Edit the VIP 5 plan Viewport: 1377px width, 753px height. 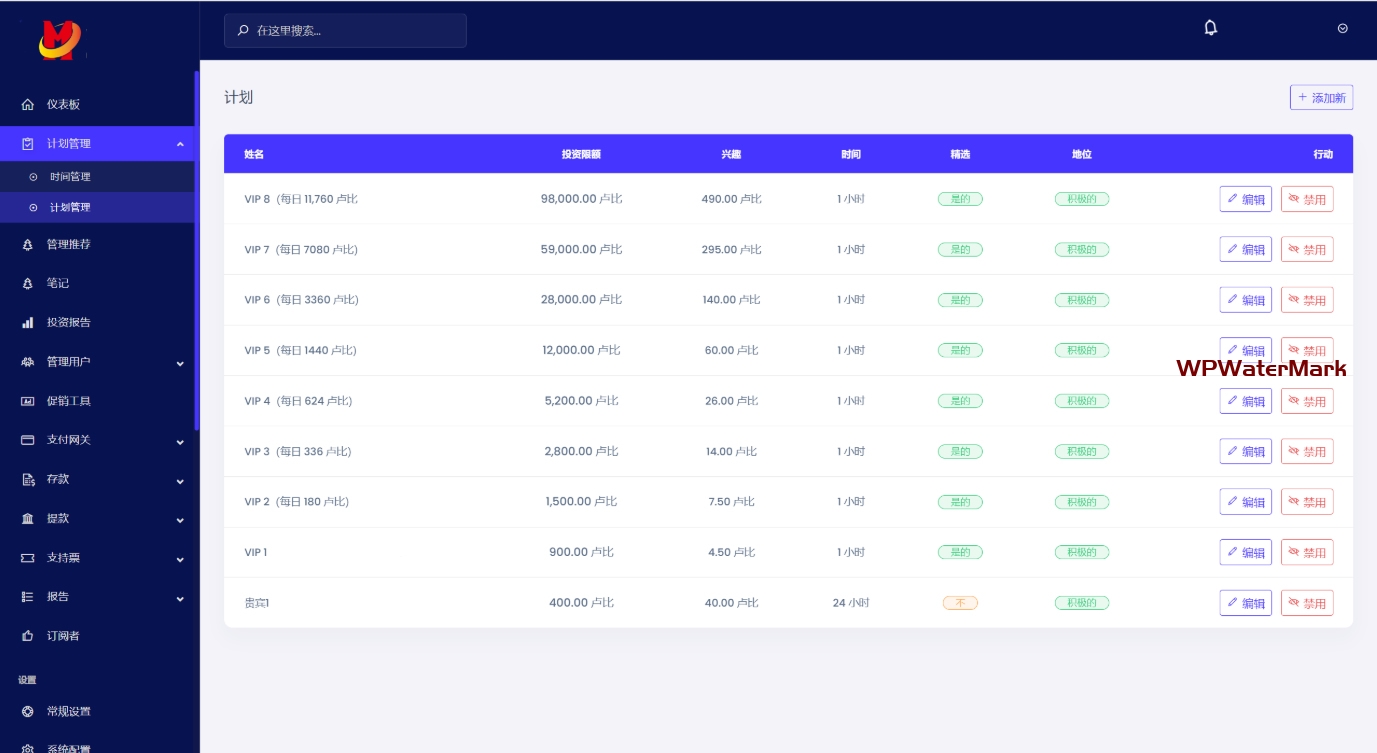1245,350
